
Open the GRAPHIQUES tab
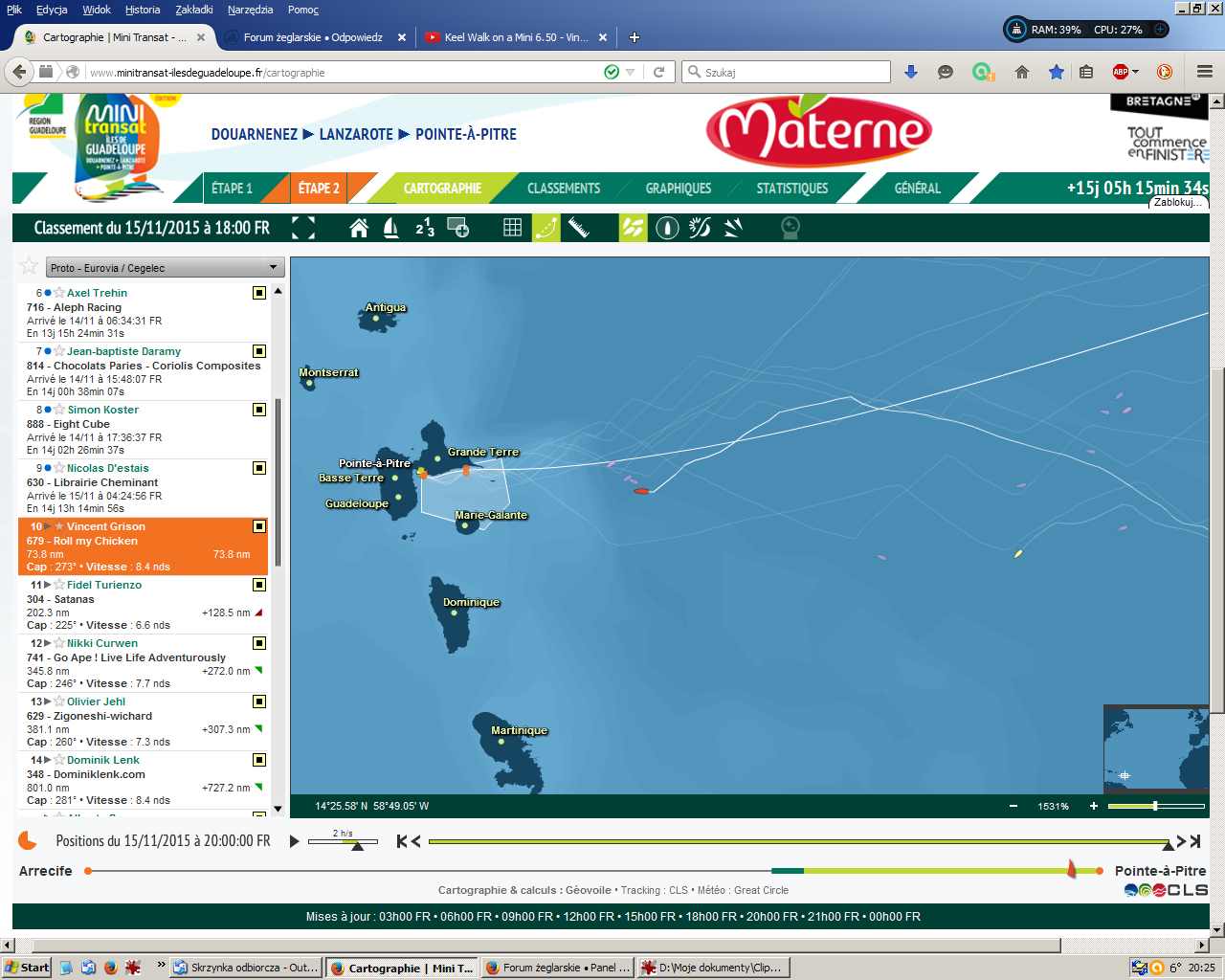pos(679,189)
